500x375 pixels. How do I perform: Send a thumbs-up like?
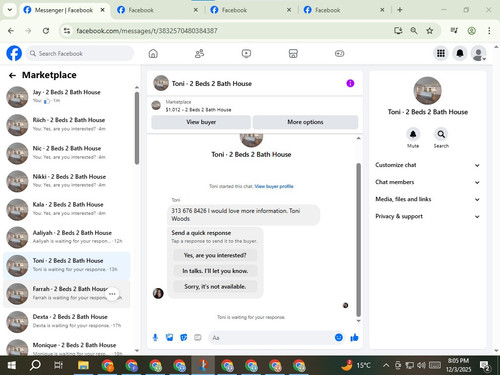coord(354,338)
